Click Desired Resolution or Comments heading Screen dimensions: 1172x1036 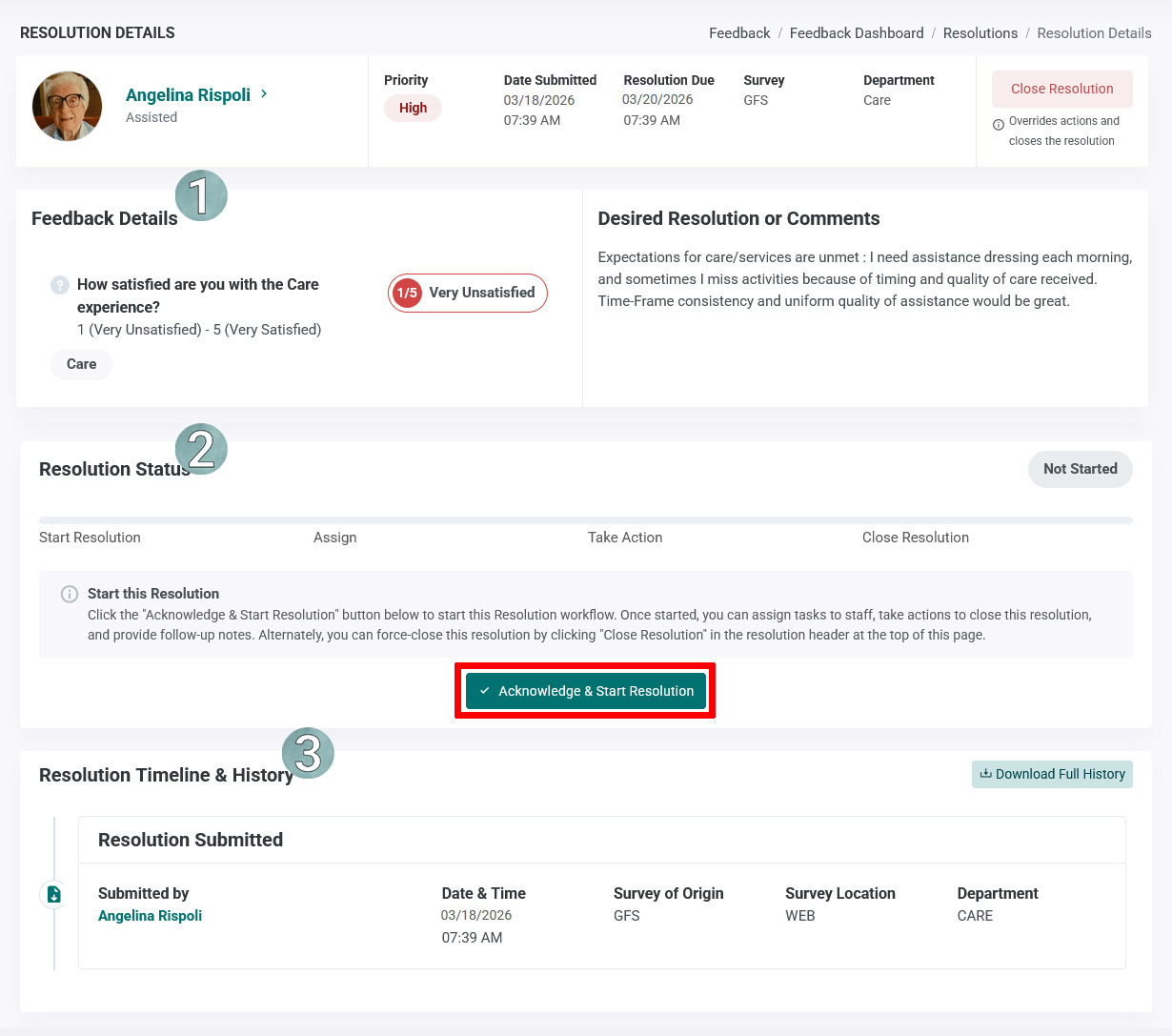738,218
